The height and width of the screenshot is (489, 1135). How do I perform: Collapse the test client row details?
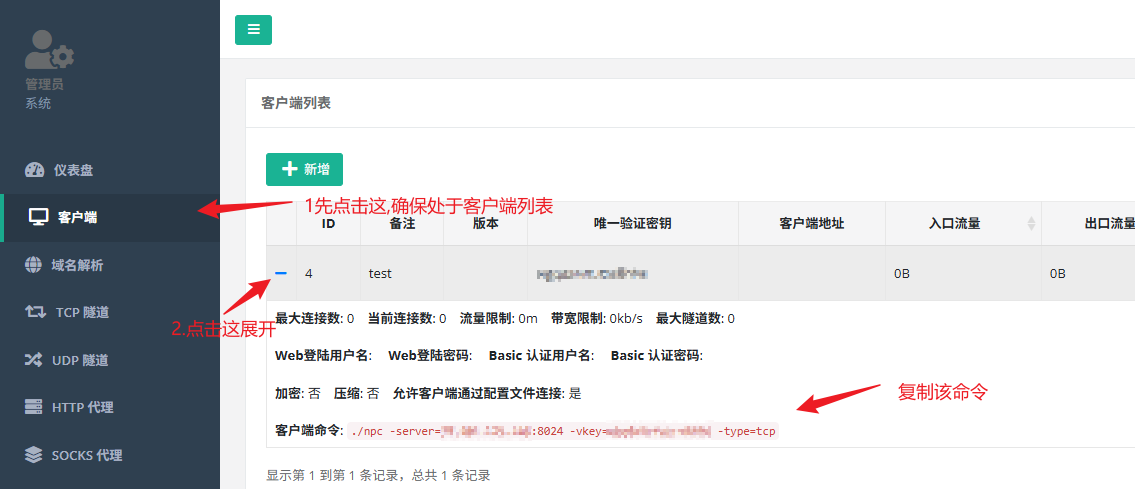click(x=282, y=273)
